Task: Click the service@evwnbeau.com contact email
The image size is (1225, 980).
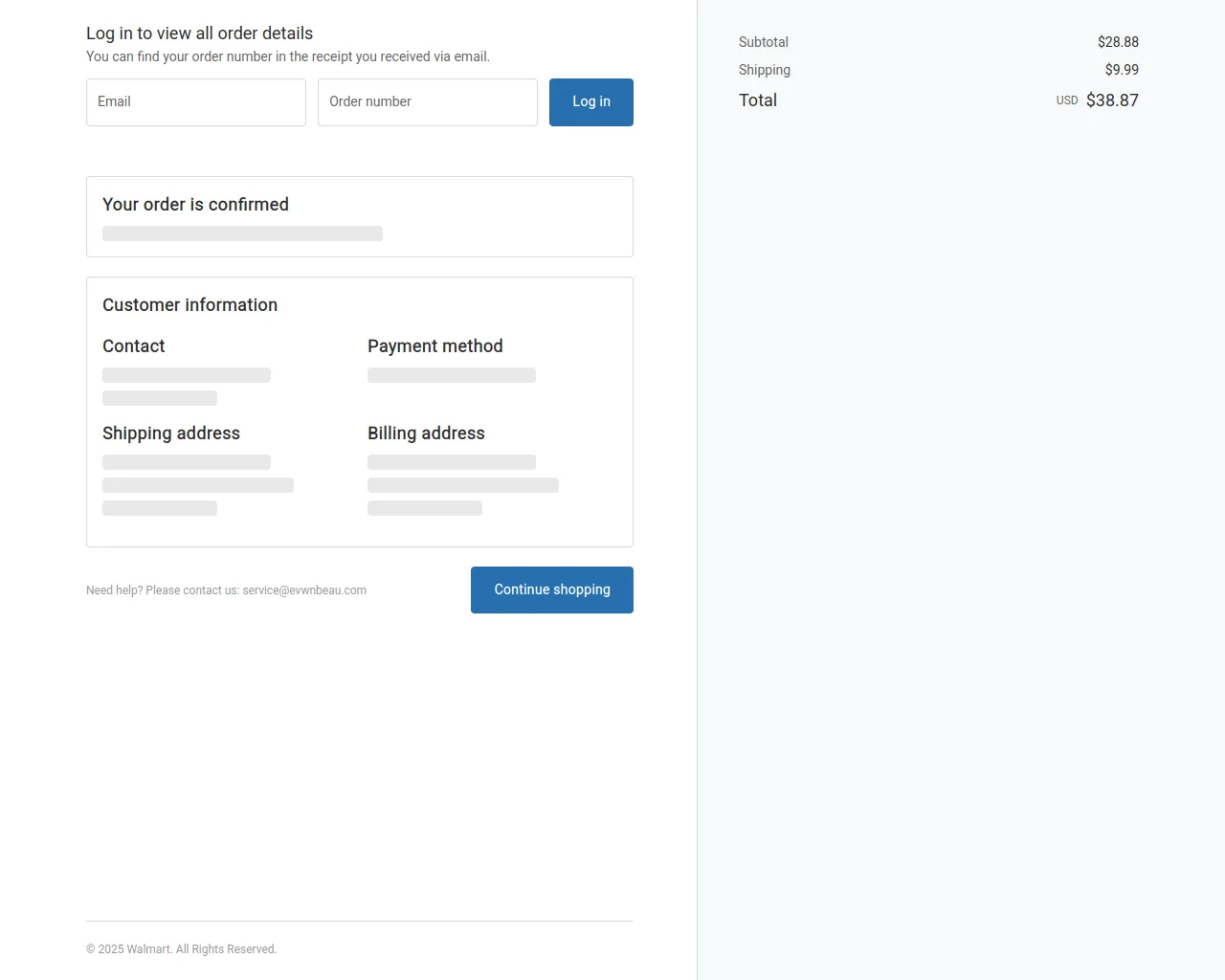Action: click(x=304, y=590)
